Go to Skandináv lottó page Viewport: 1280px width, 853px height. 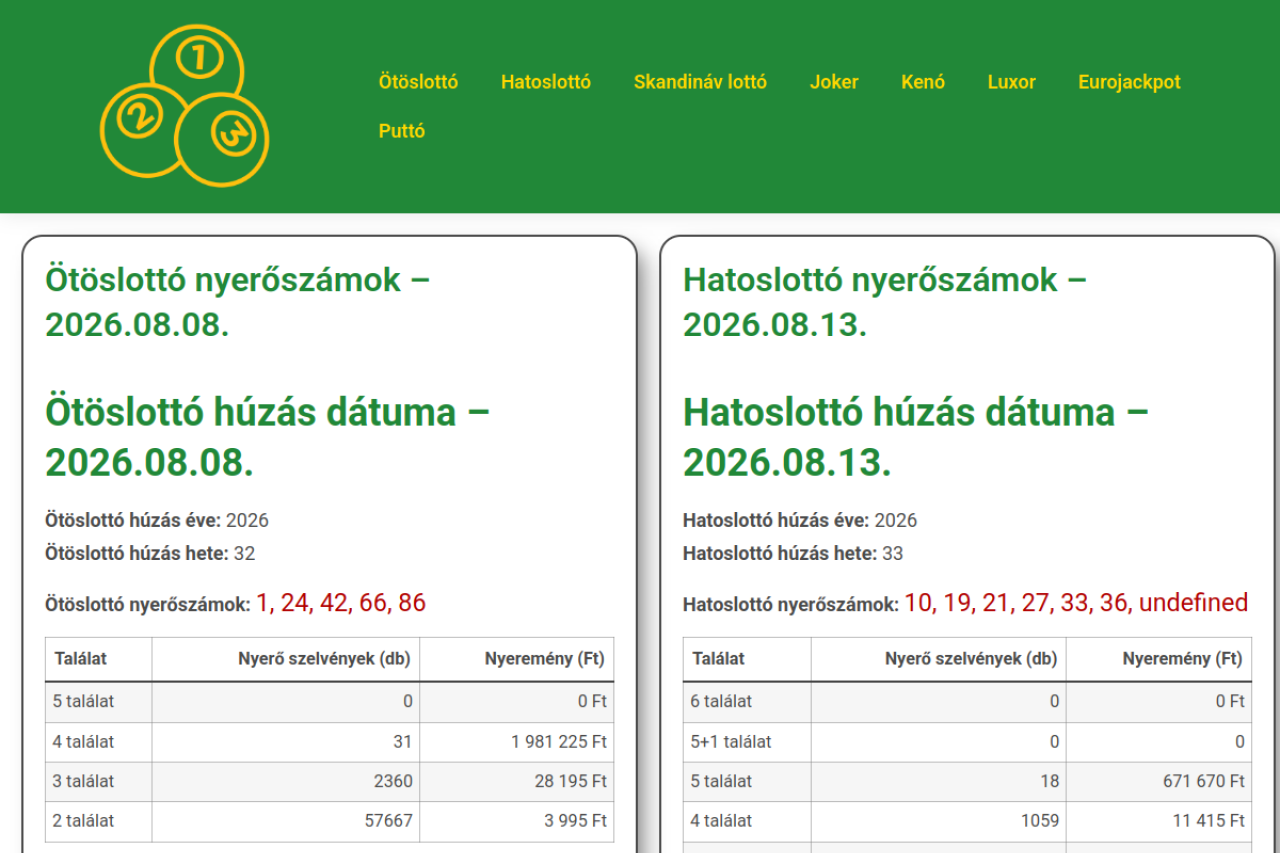tap(700, 82)
